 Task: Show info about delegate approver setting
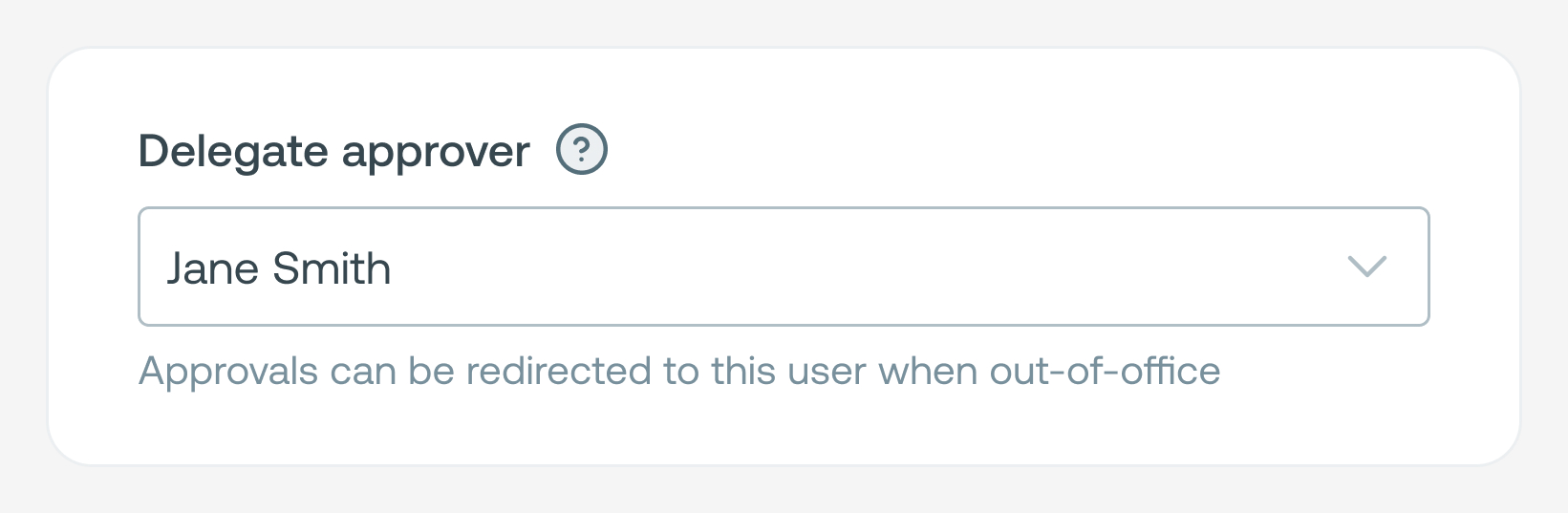582,151
